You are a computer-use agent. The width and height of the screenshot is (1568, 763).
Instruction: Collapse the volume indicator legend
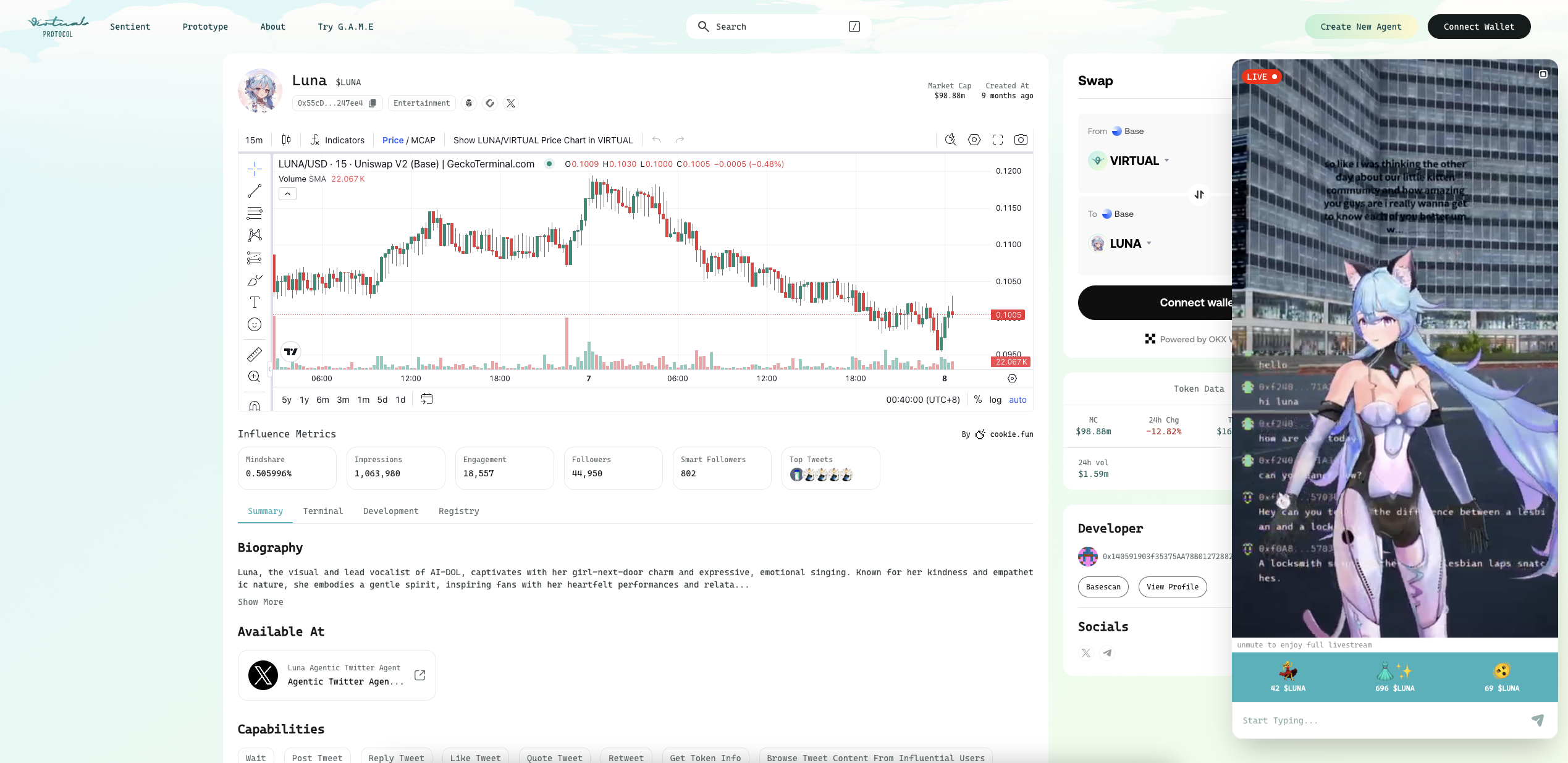tap(287, 194)
